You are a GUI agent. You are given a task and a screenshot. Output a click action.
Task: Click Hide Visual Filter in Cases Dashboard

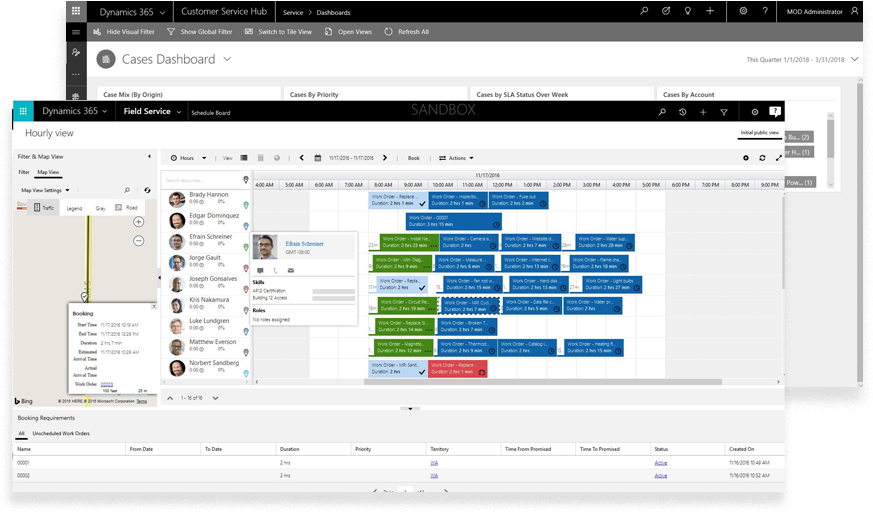tap(124, 32)
